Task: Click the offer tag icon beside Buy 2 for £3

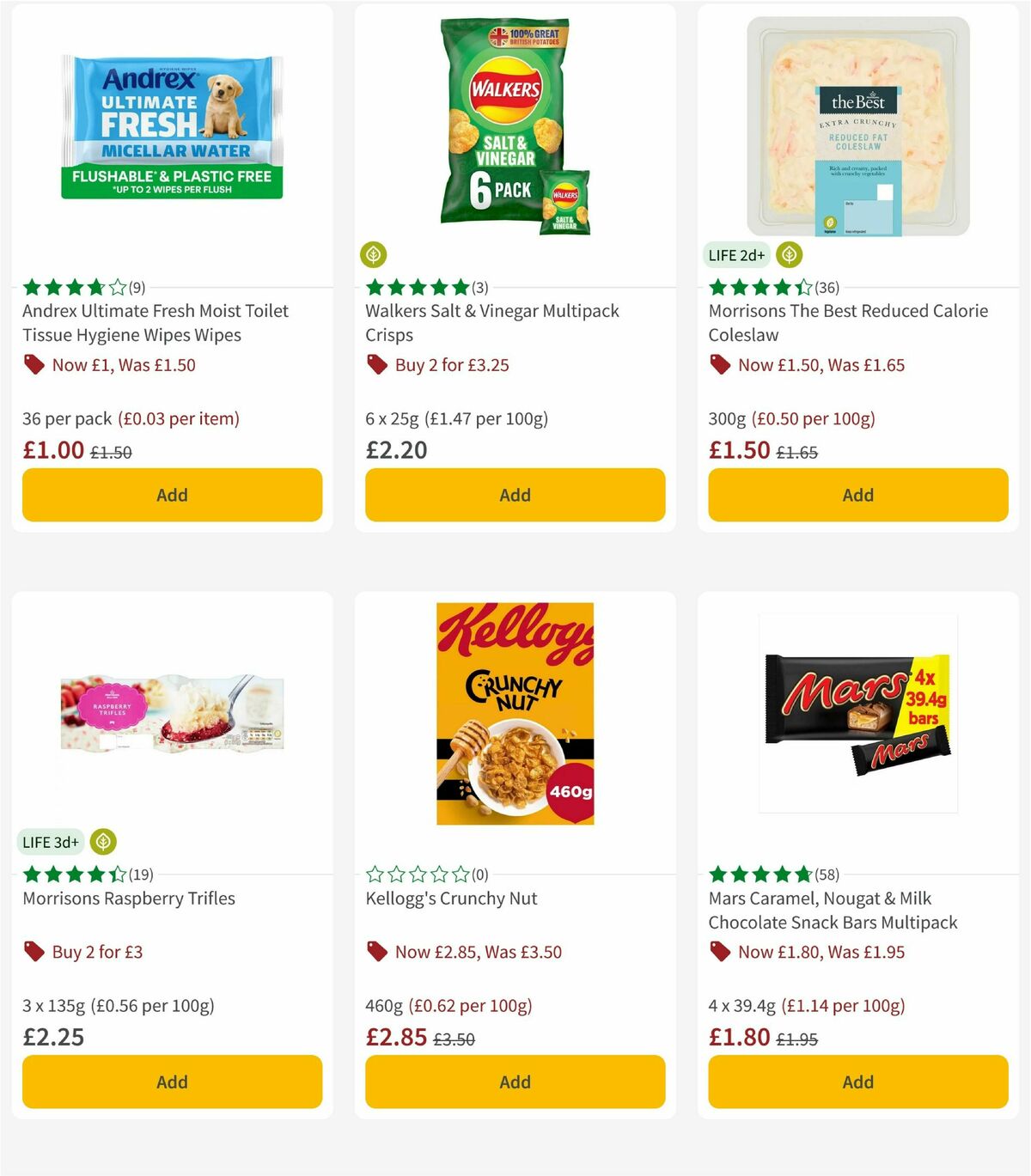Action: tap(34, 952)
